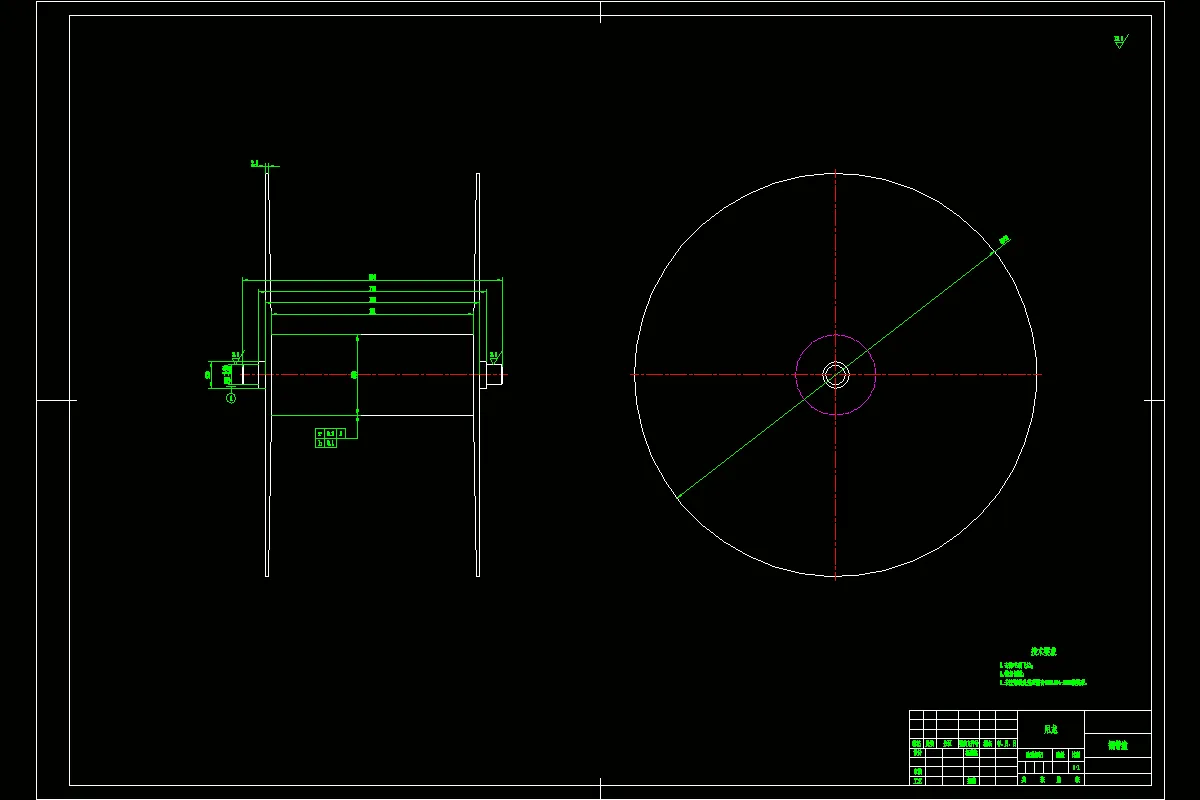This screenshot has height=800, width=1200.
Task: Click the surface roughness symbol in the sheet's top-right corner
Action: [x=1119, y=42]
